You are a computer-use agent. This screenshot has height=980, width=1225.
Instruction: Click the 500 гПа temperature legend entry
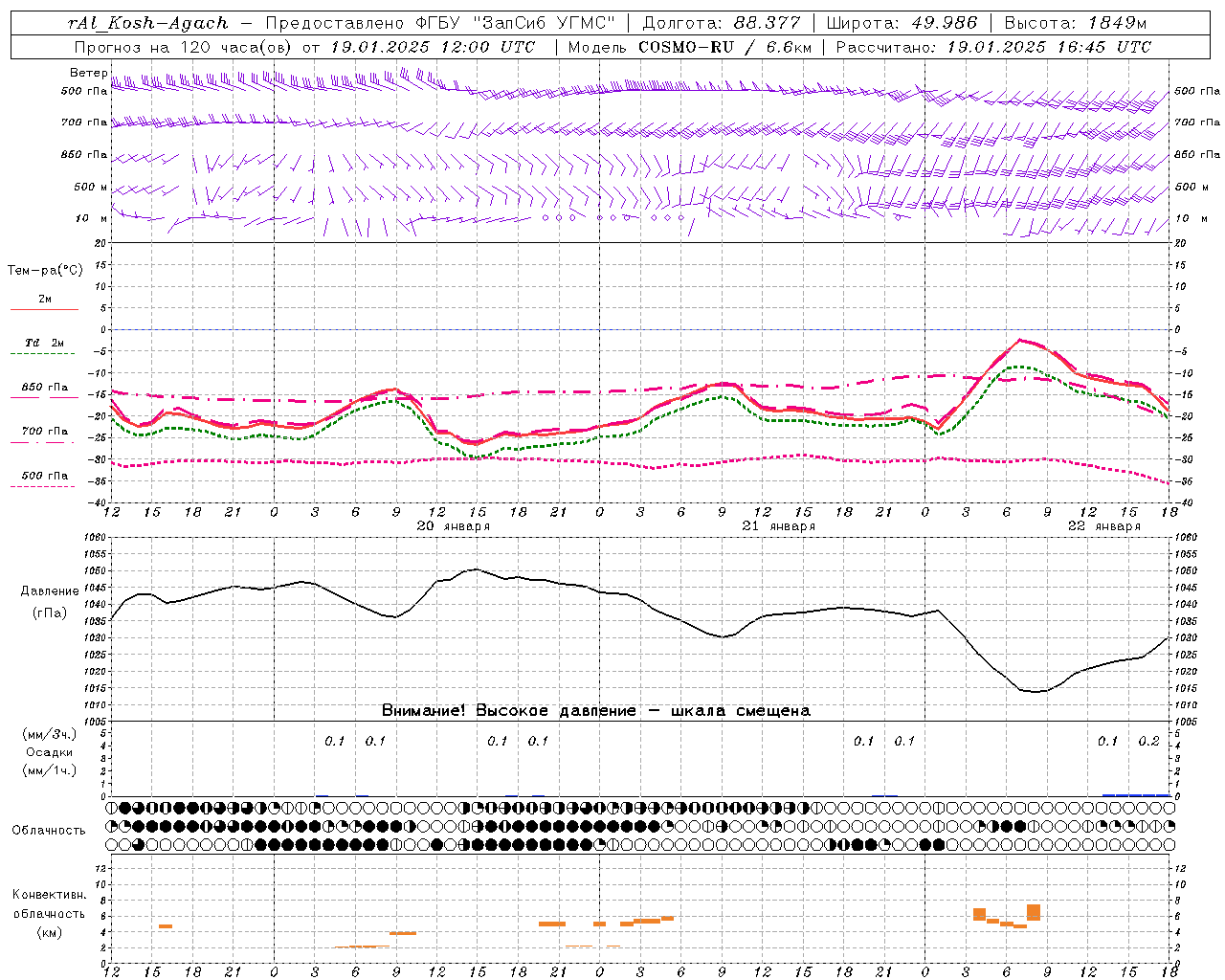[x=44, y=476]
